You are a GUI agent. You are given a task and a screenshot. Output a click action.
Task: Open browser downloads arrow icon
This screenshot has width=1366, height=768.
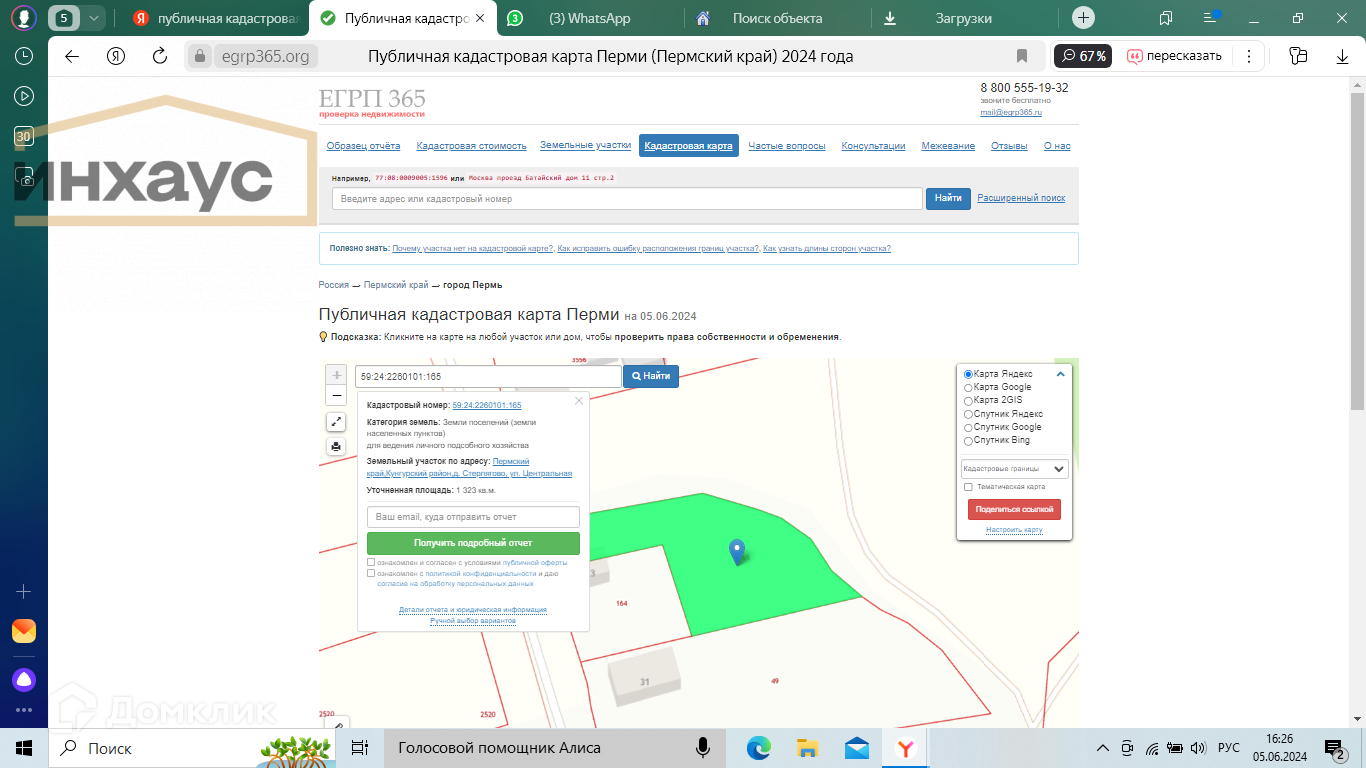click(1343, 56)
